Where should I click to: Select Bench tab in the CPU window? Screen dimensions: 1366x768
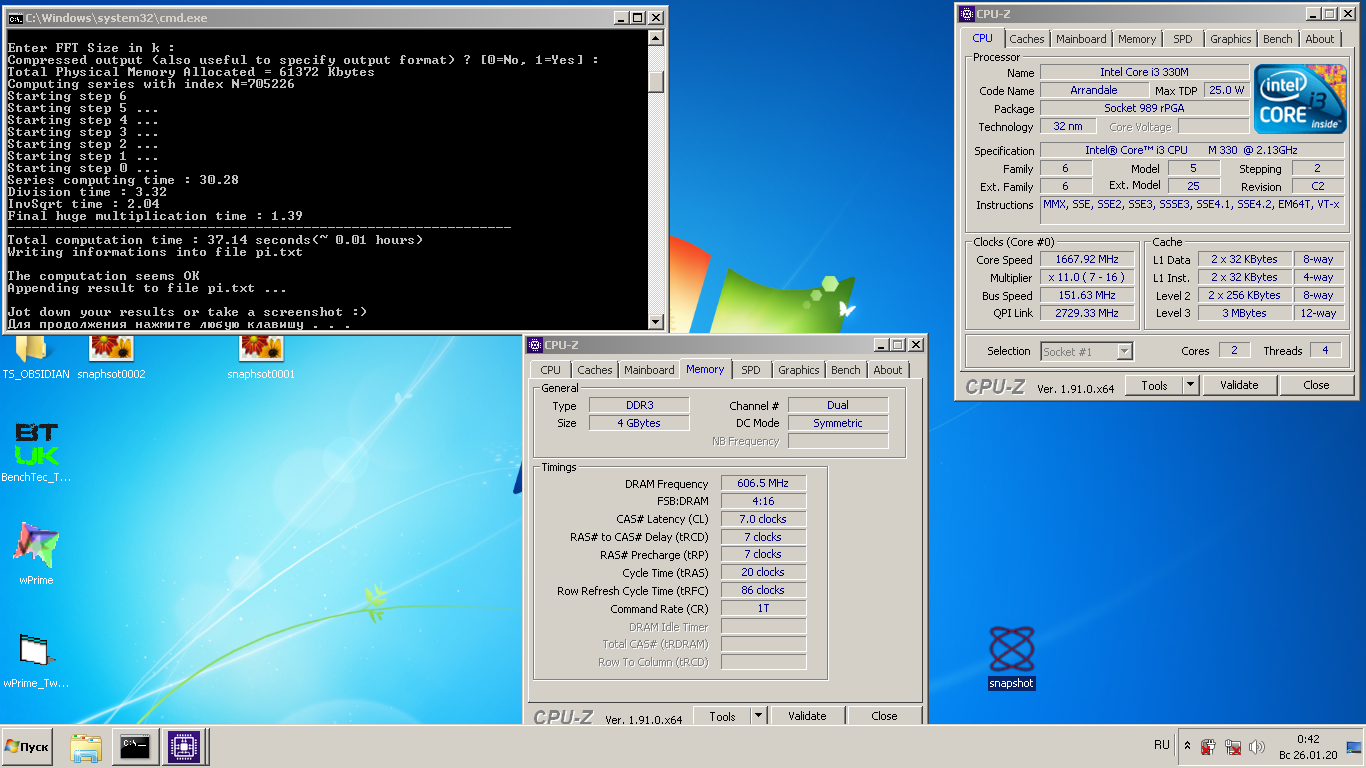pyautogui.click(x=1278, y=39)
